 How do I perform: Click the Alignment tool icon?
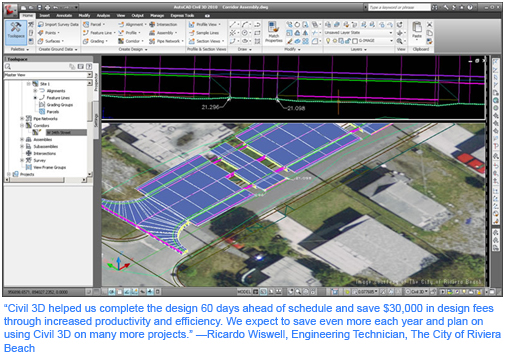click(121, 24)
